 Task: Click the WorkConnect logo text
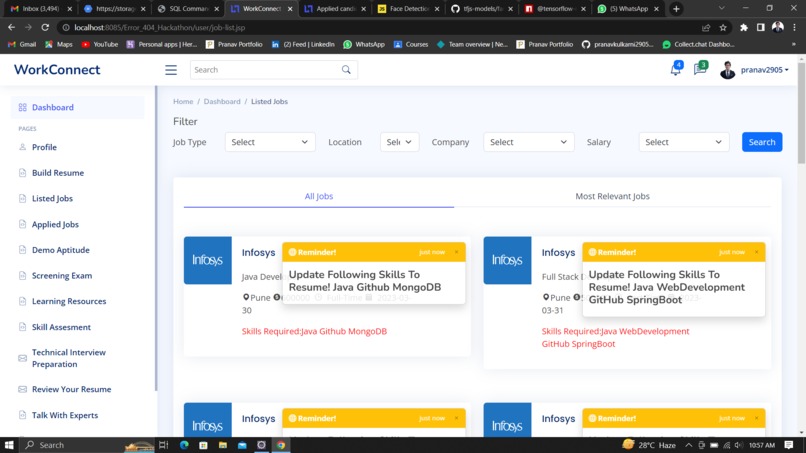point(57,69)
